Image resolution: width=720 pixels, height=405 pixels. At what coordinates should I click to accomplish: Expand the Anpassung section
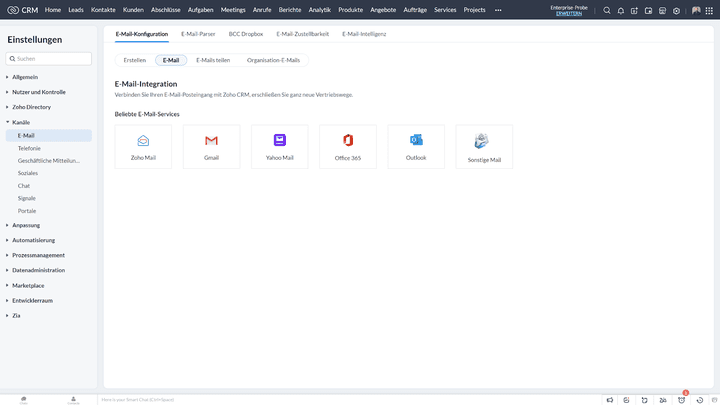[x=26, y=225]
